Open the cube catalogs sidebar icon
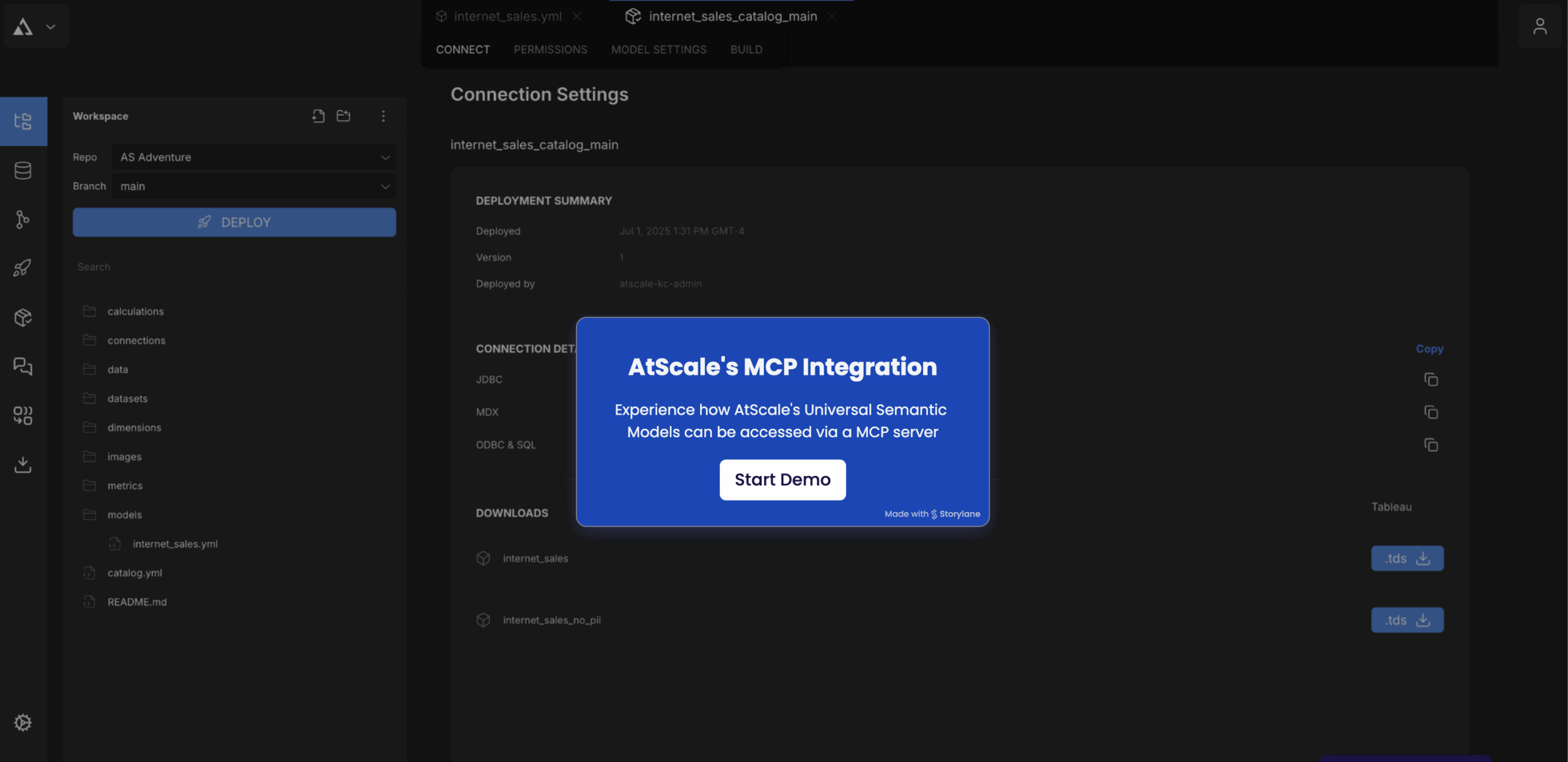Viewport: 1568px width, 762px height. click(23, 317)
